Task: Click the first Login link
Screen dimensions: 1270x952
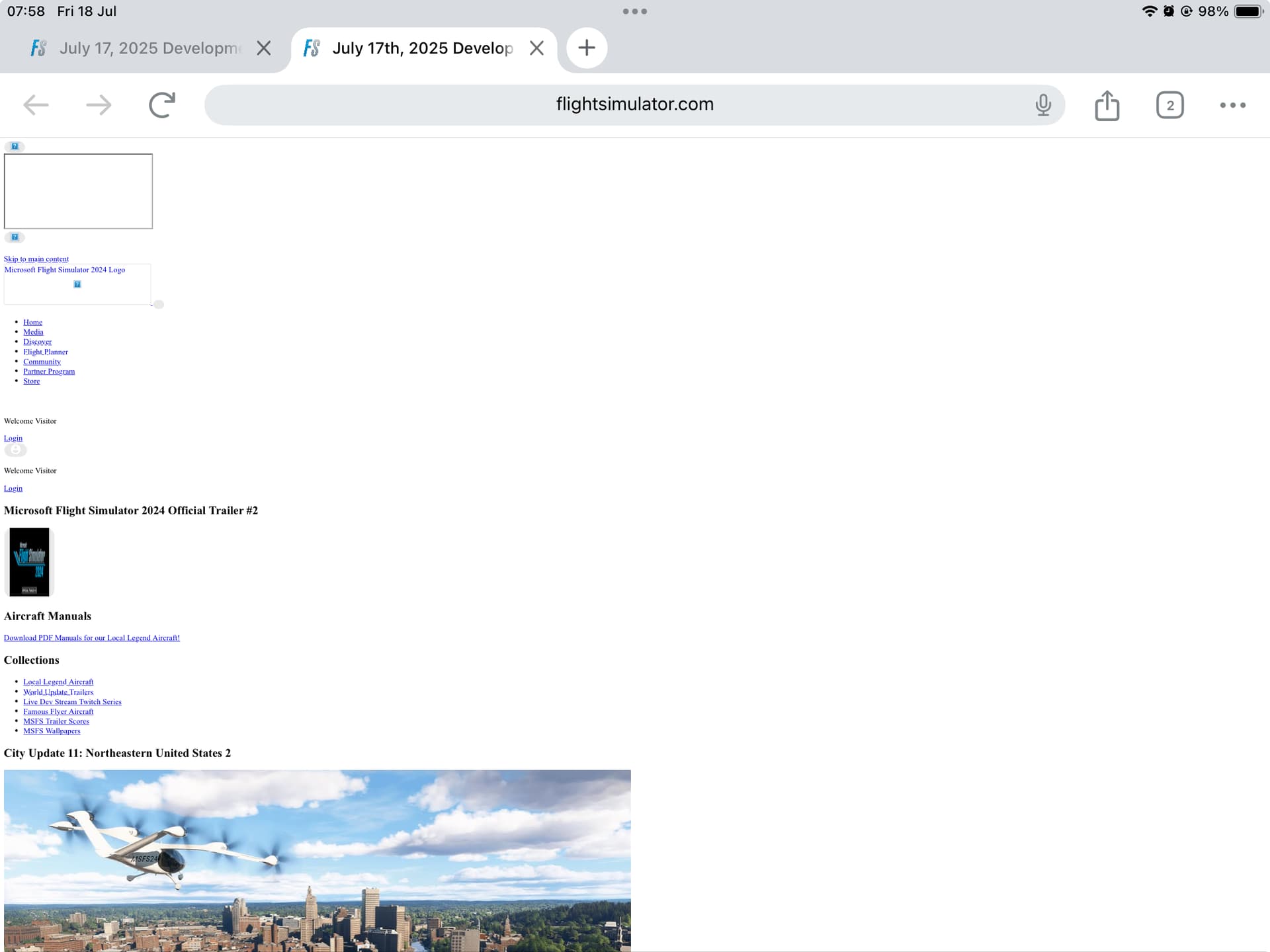Action: 13,438
